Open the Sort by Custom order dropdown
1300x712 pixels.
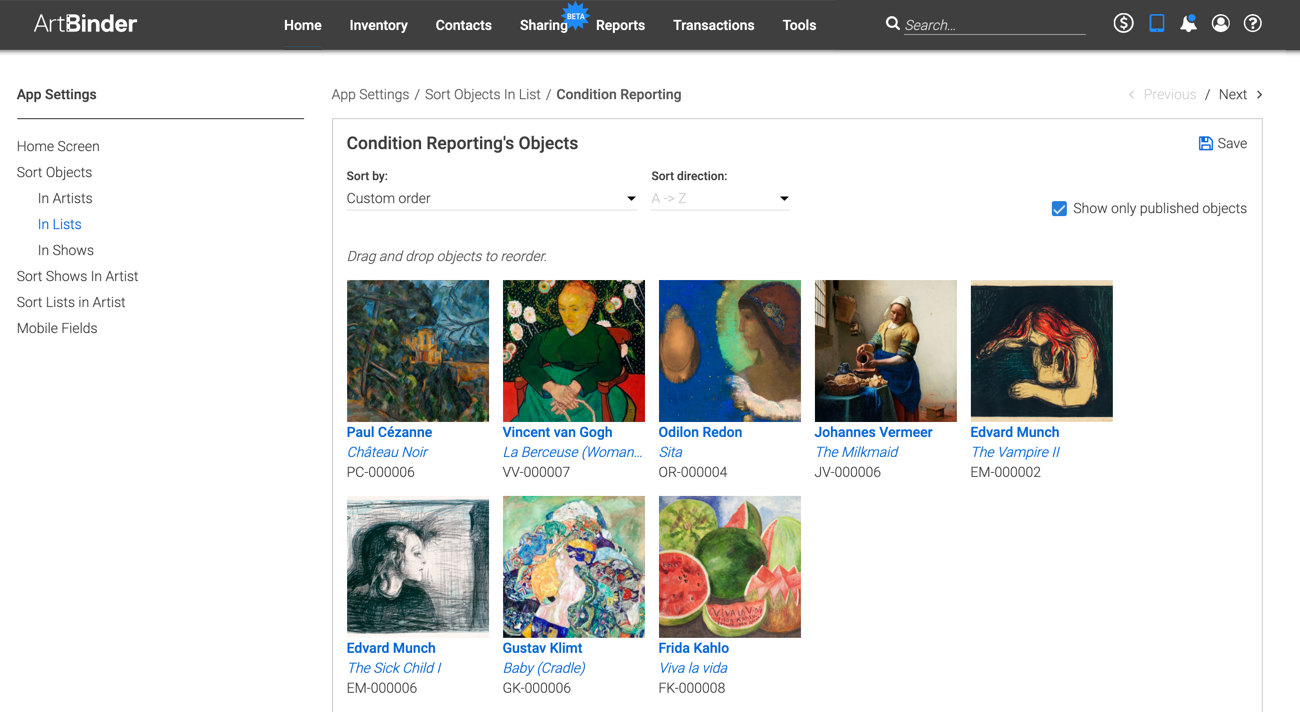[x=491, y=198]
